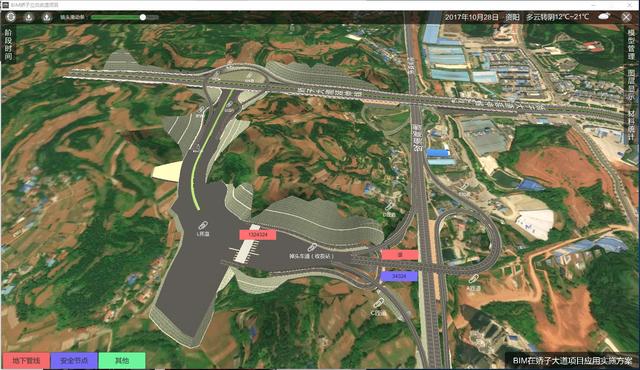Viewport: 640px width, 370px height.
Task: Open the 模型管理 side panel tab
Action: 631,44
